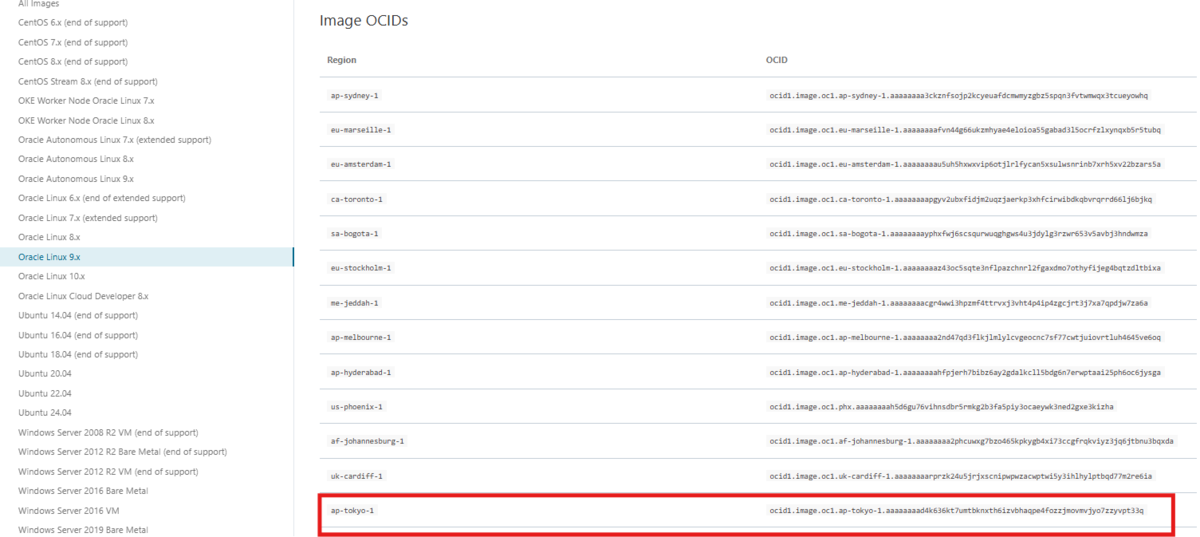
Task: Open Ubuntu 18.04 (end of support)
Action: click(x=78, y=354)
